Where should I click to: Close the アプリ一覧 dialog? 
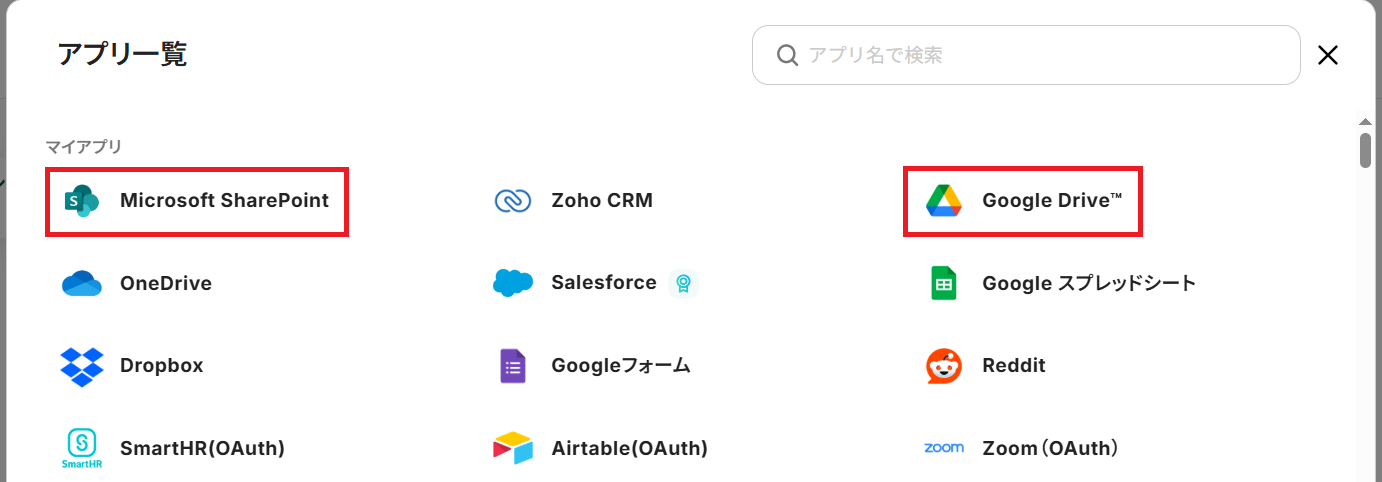click(x=1328, y=55)
